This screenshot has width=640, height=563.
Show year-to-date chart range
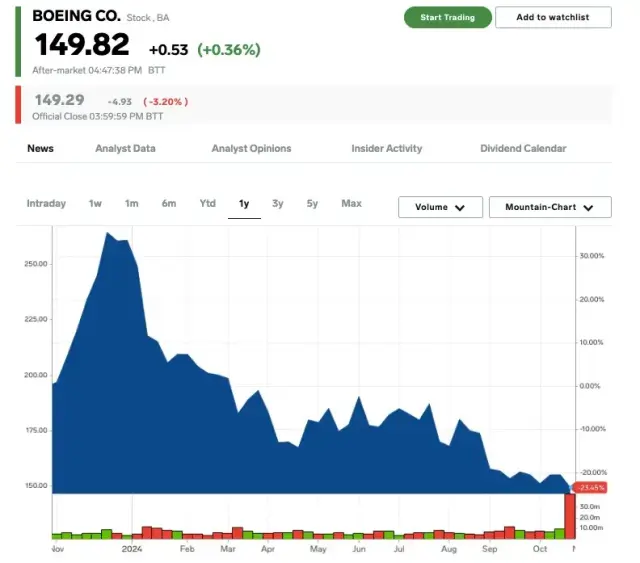[207, 204]
